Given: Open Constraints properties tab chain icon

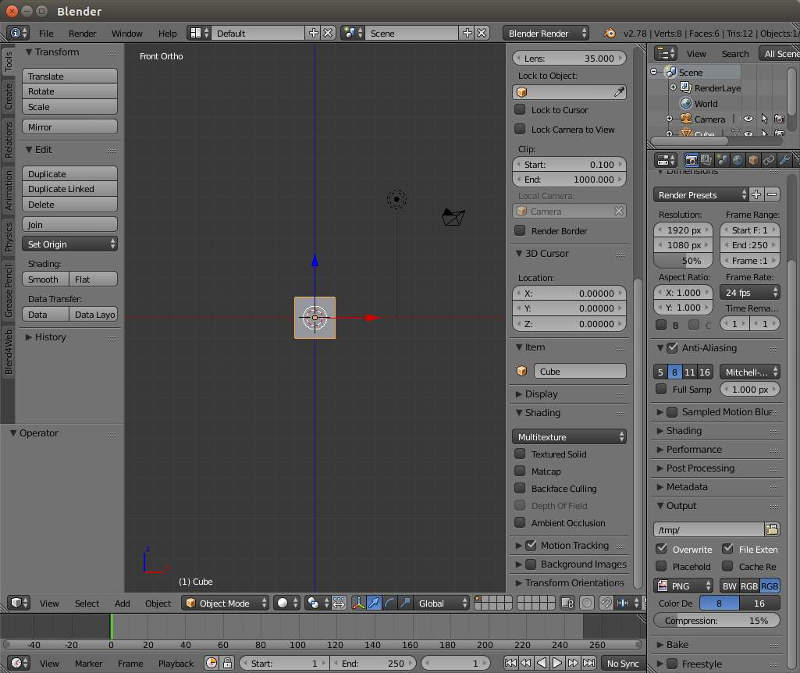Looking at the screenshot, I should (x=768, y=160).
